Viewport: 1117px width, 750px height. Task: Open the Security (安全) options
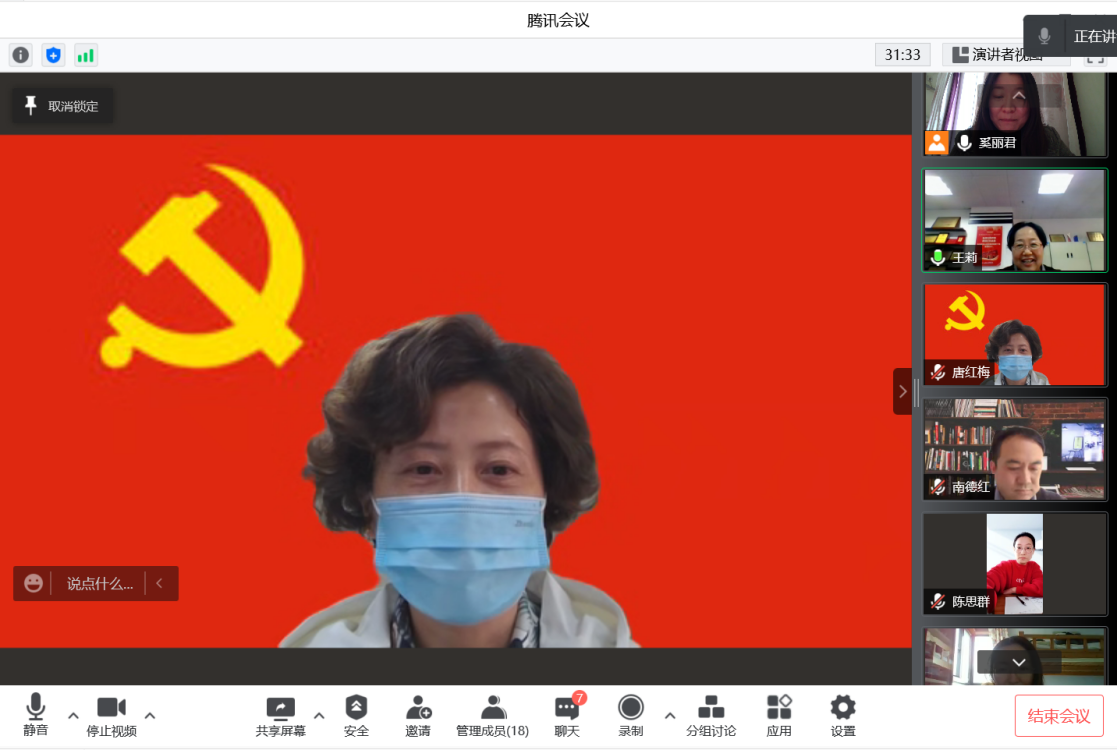[356, 715]
